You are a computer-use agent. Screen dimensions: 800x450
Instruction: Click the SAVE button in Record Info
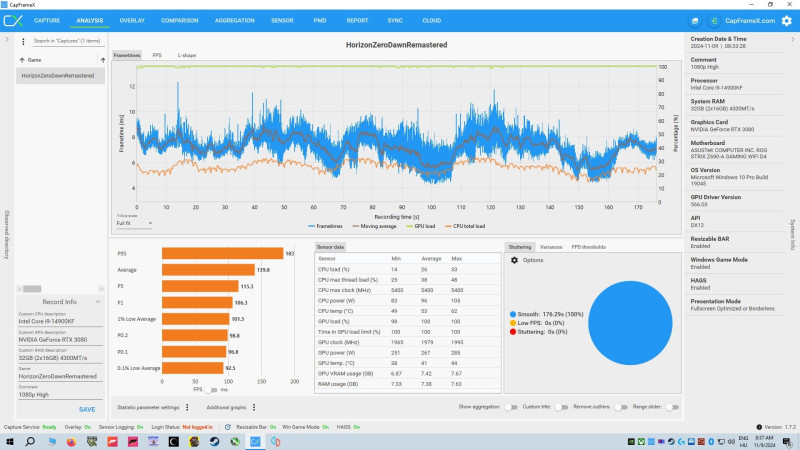click(x=87, y=409)
